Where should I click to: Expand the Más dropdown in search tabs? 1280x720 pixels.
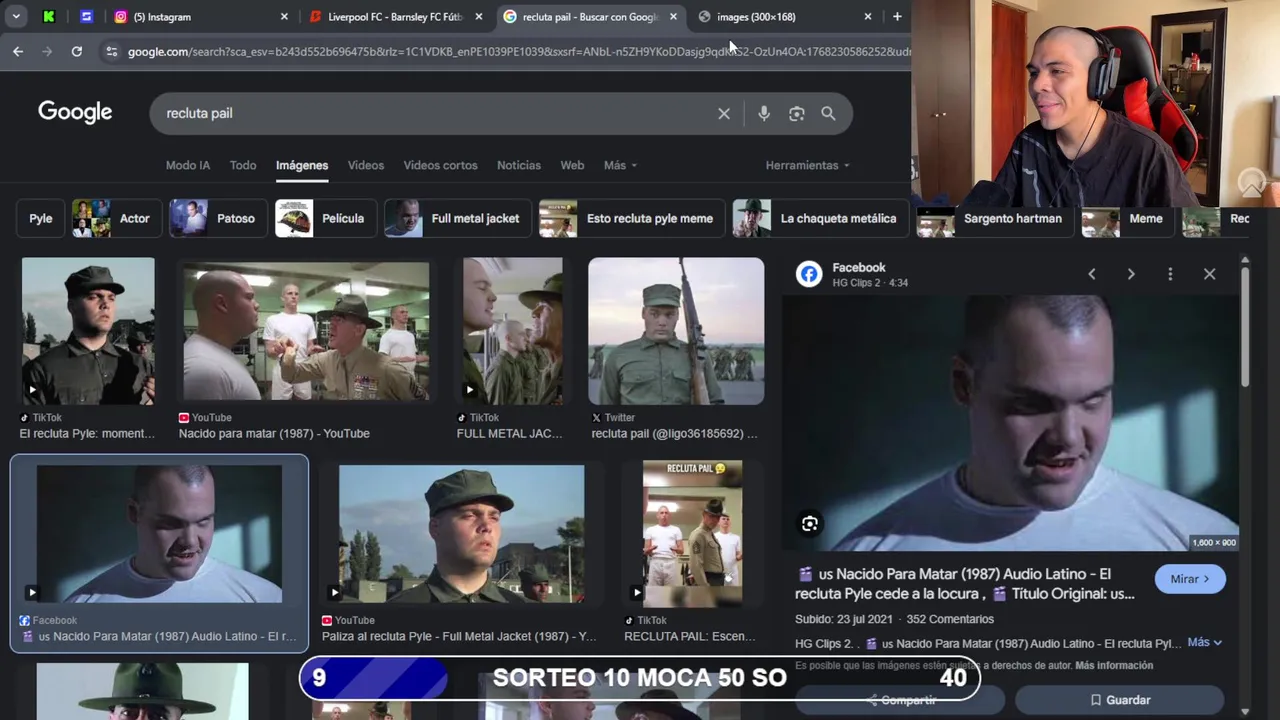(x=620, y=165)
